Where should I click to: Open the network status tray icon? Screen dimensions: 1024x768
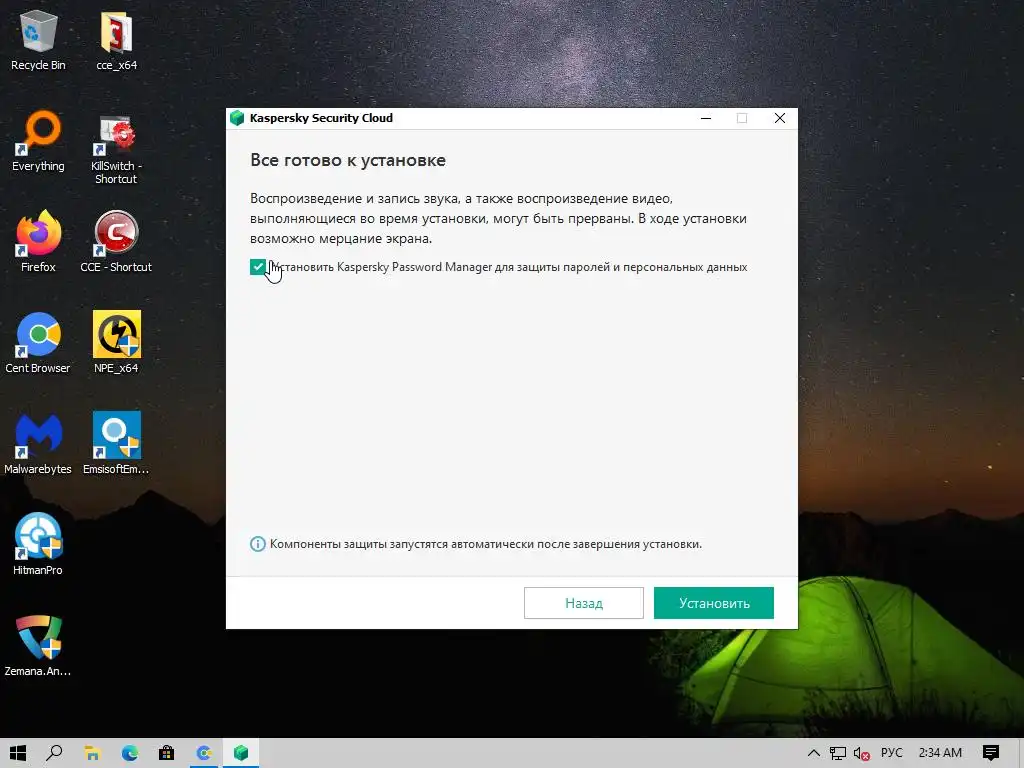tap(838, 753)
